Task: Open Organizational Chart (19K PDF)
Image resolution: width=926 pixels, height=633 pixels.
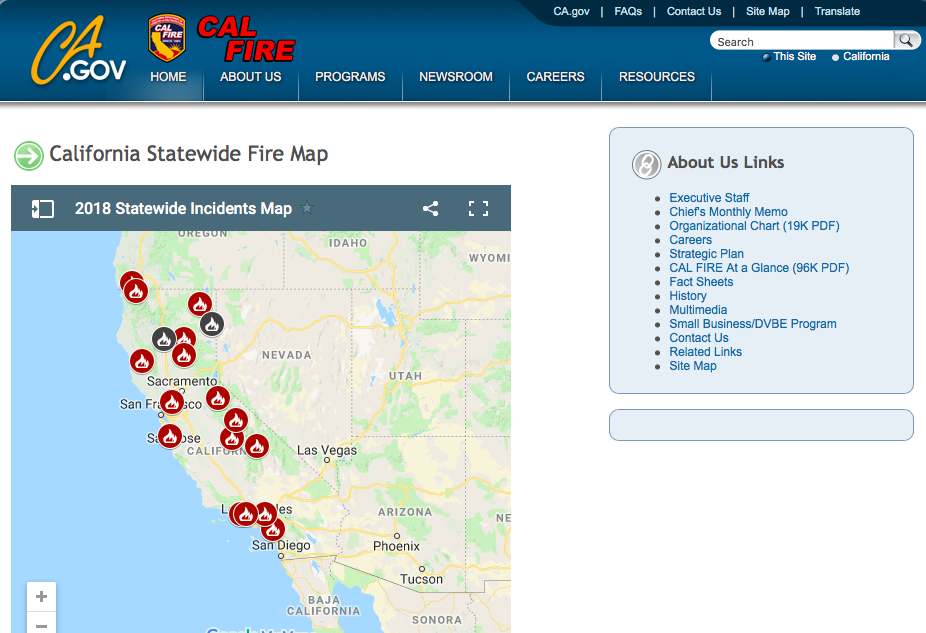Action: click(754, 226)
